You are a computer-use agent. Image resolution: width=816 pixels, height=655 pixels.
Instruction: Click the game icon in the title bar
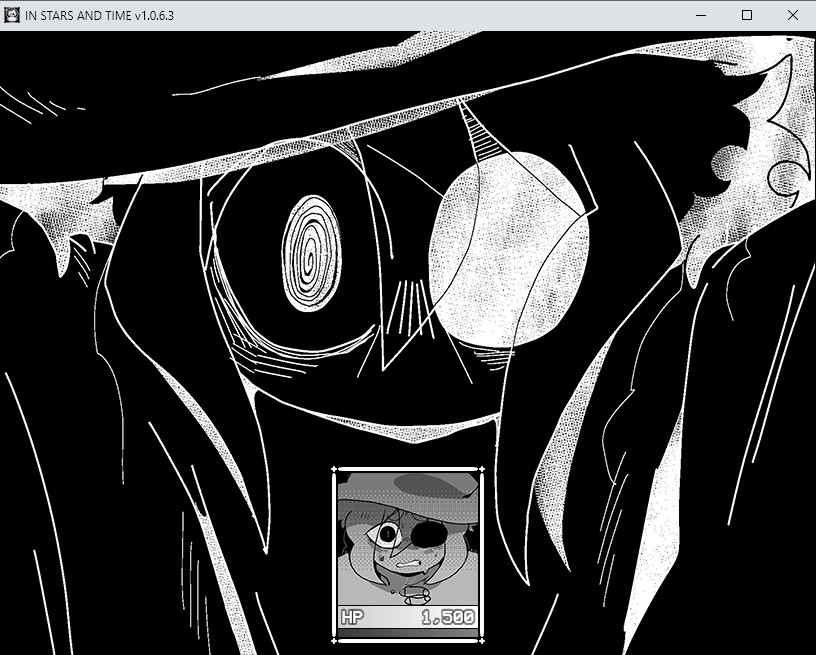coord(11,15)
